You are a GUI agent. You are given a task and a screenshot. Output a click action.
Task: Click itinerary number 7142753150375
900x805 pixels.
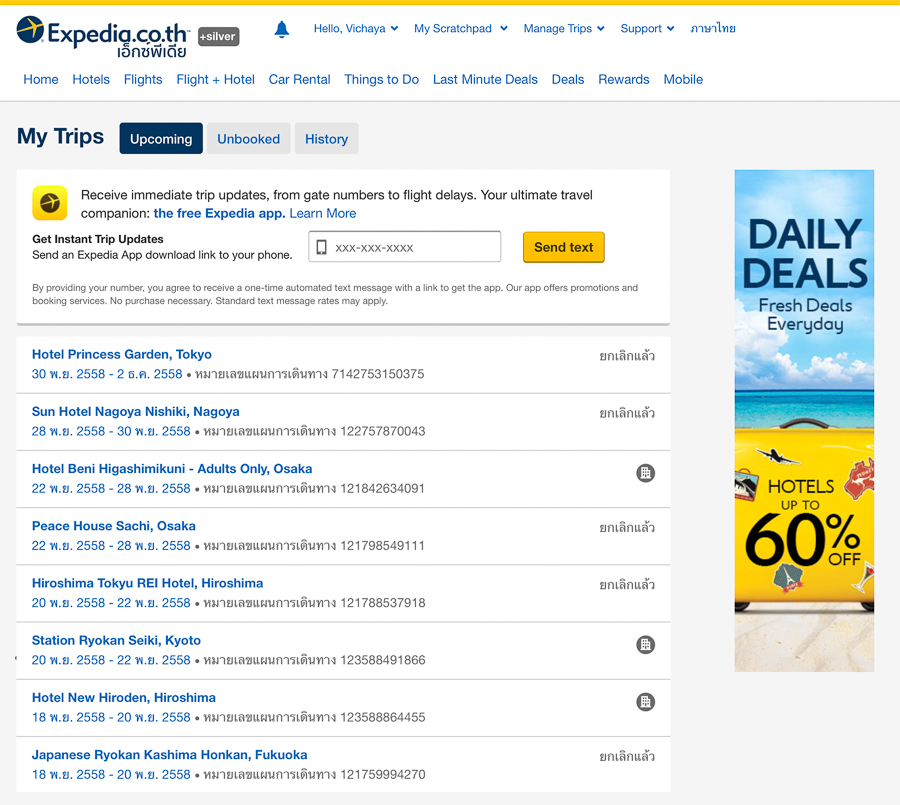tap(378, 374)
